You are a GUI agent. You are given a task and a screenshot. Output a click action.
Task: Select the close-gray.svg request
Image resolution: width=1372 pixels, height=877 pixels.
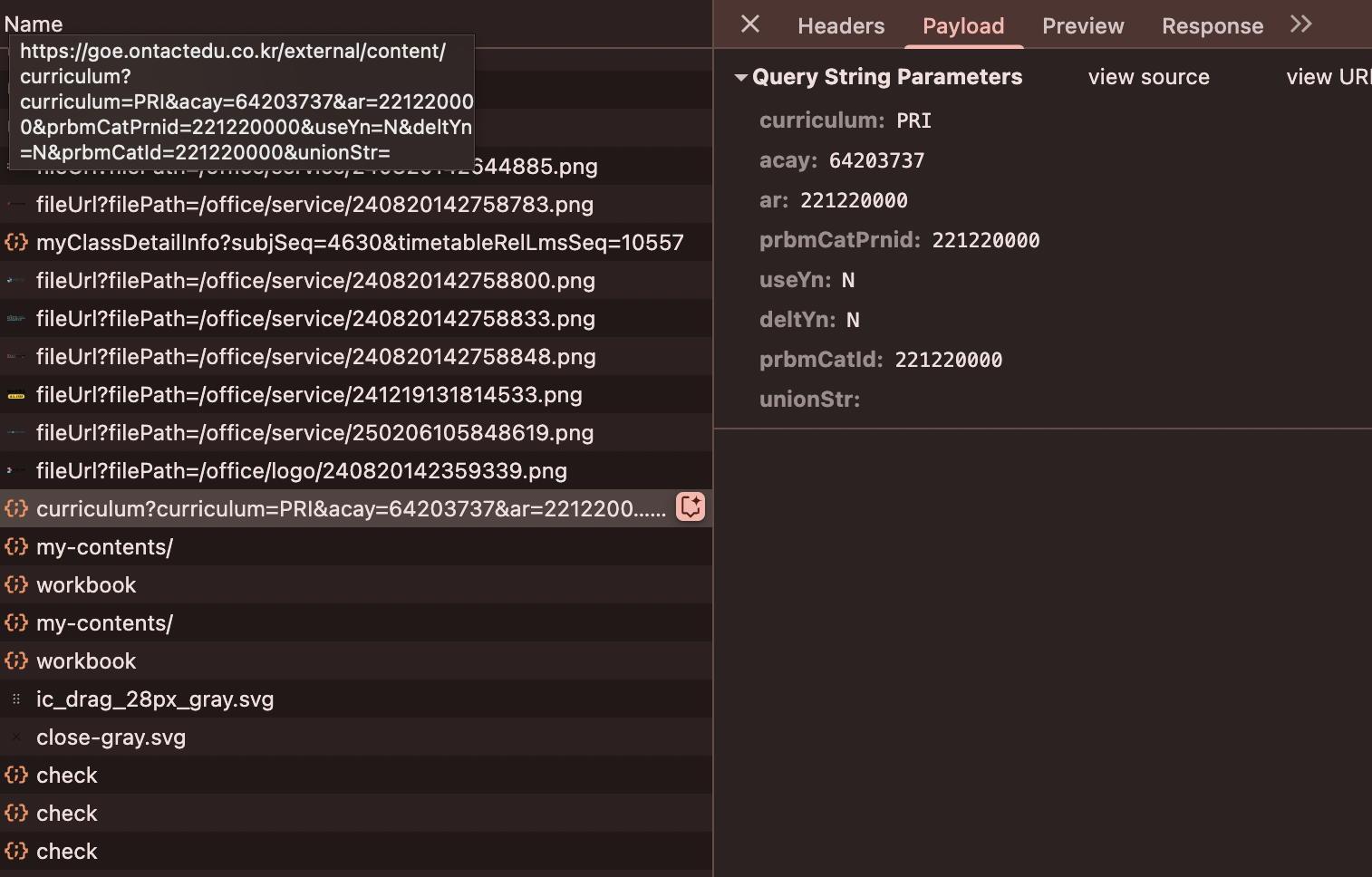[111, 737]
